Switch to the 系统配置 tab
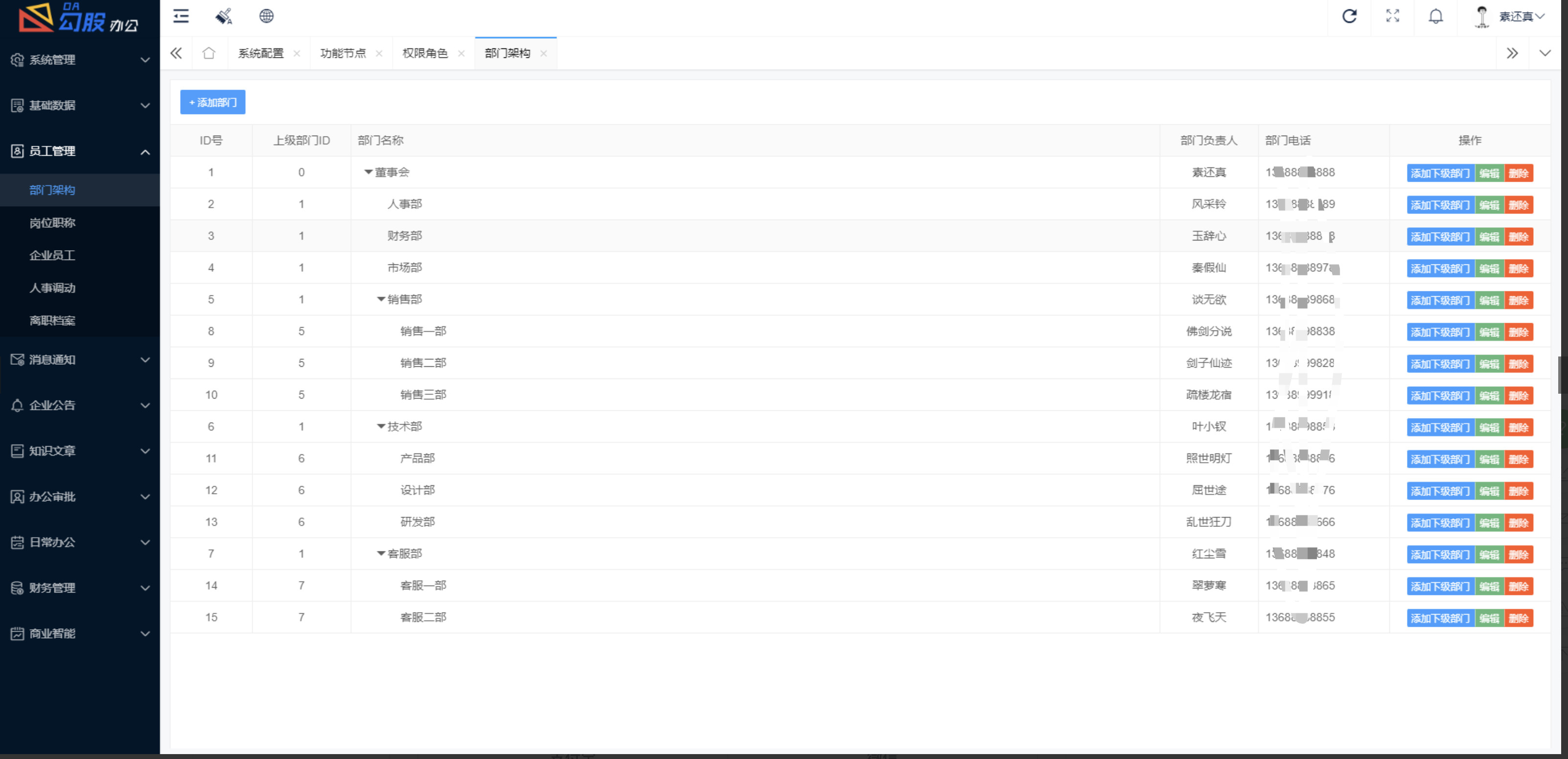Screen dimensions: 1568x759 coord(260,53)
